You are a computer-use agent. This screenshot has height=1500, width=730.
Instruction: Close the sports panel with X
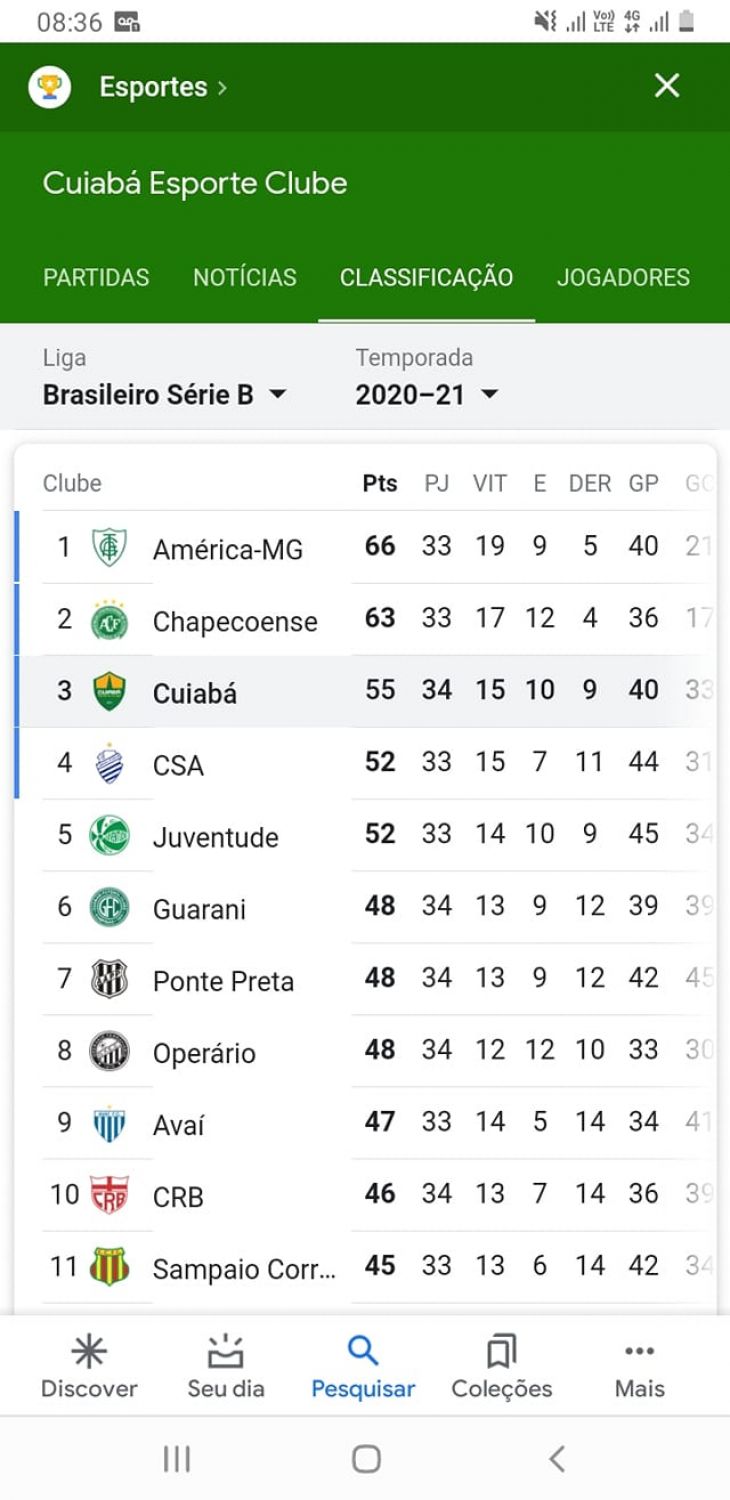coord(667,86)
